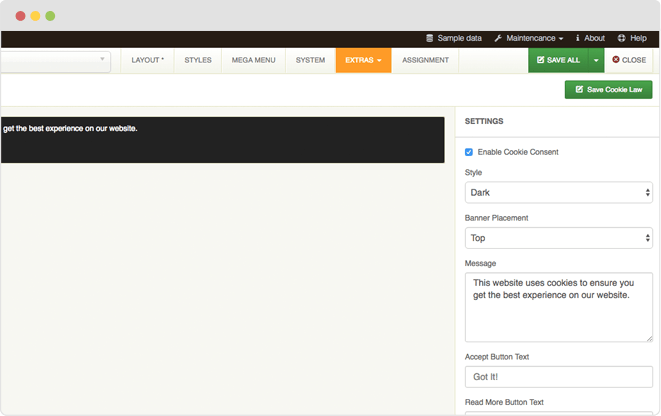Disable the Enable Cookie Consent checkbox
661x416 pixels.
(x=469, y=152)
